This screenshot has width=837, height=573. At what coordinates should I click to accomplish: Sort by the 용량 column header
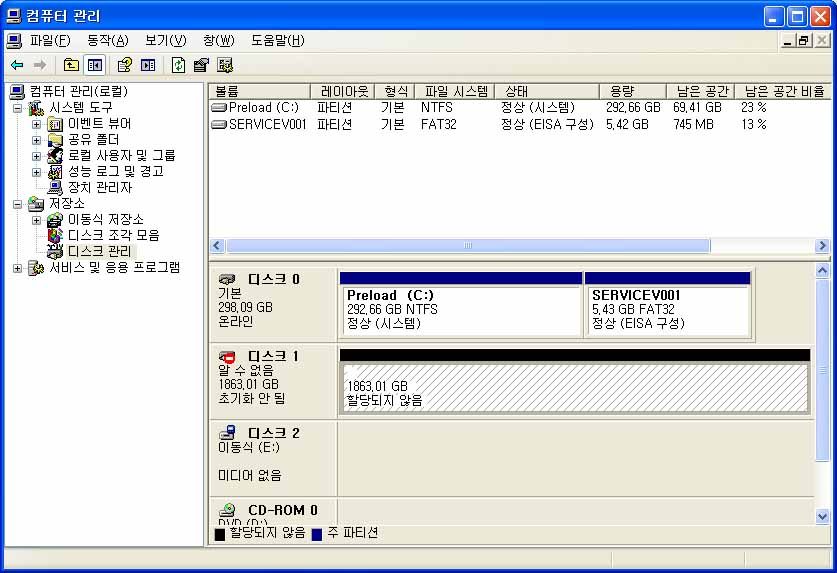pyautogui.click(x=633, y=91)
